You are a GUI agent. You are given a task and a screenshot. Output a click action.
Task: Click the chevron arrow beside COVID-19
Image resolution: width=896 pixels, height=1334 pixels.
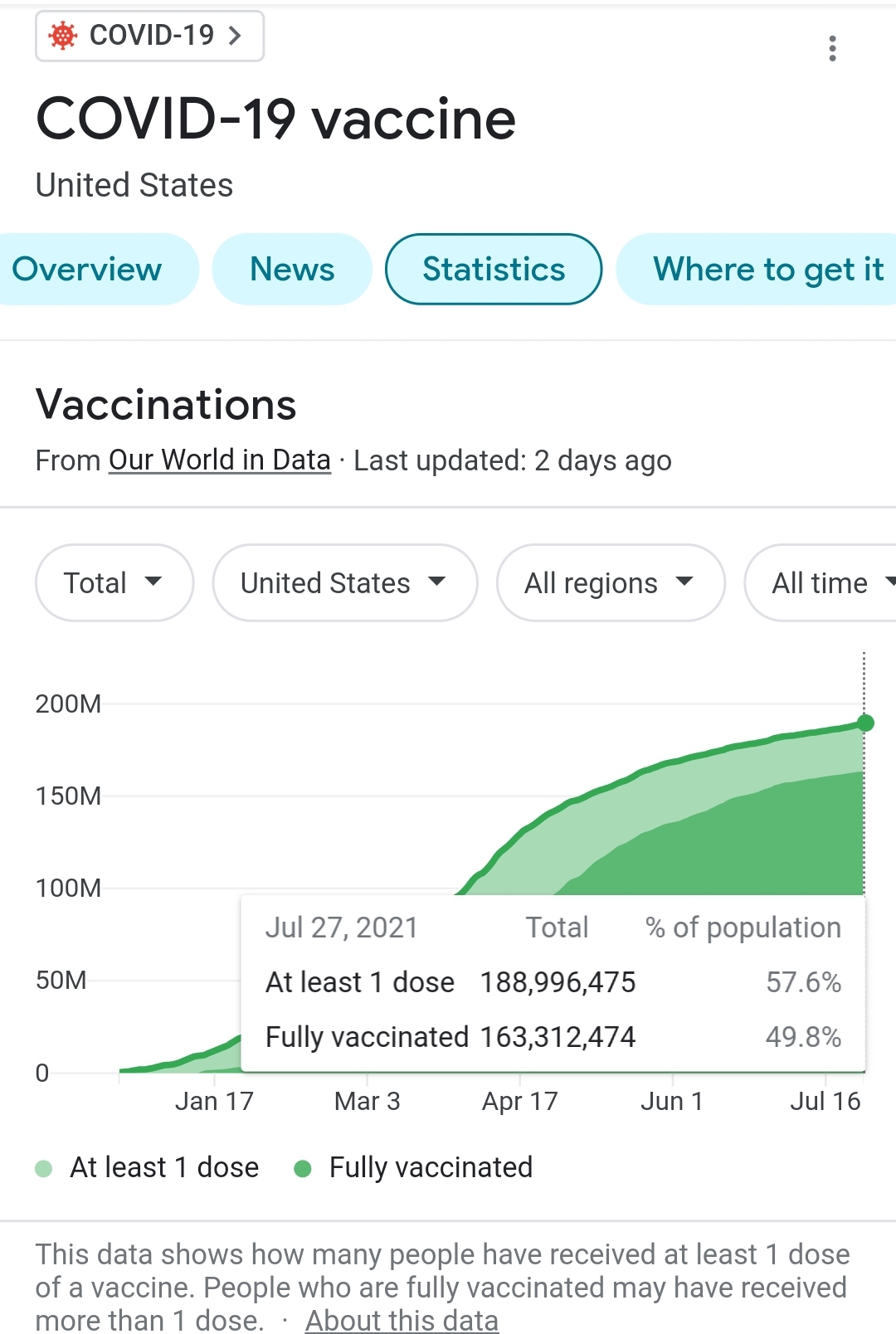[236, 36]
